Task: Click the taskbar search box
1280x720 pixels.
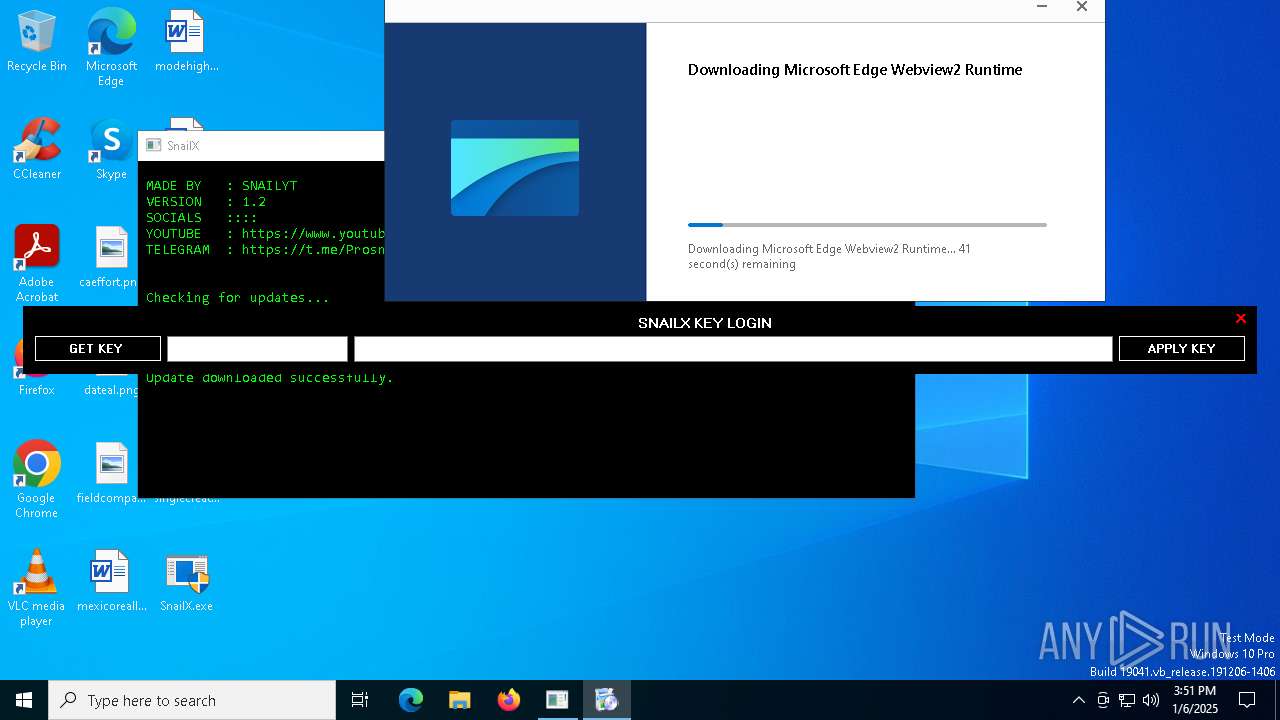Action: point(192,700)
